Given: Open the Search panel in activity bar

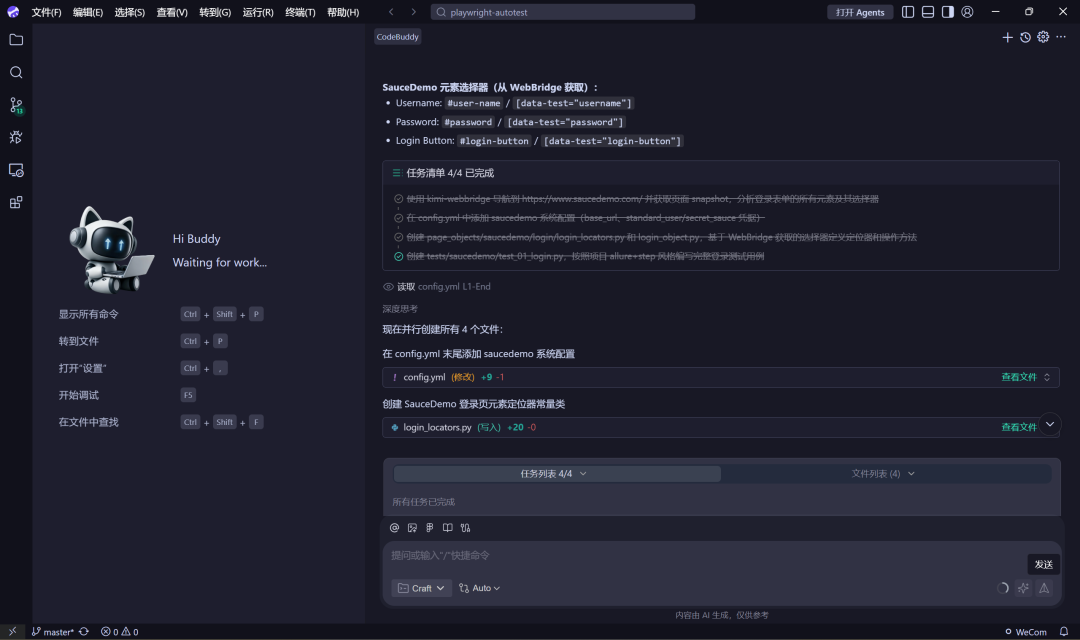Looking at the screenshot, I should click(x=16, y=72).
